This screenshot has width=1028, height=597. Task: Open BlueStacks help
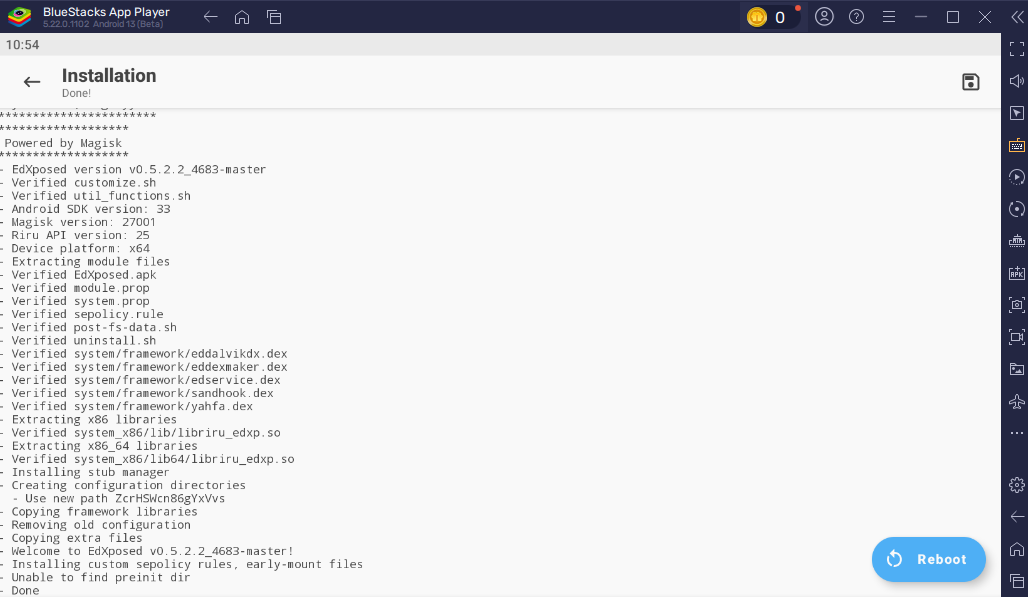tap(856, 17)
